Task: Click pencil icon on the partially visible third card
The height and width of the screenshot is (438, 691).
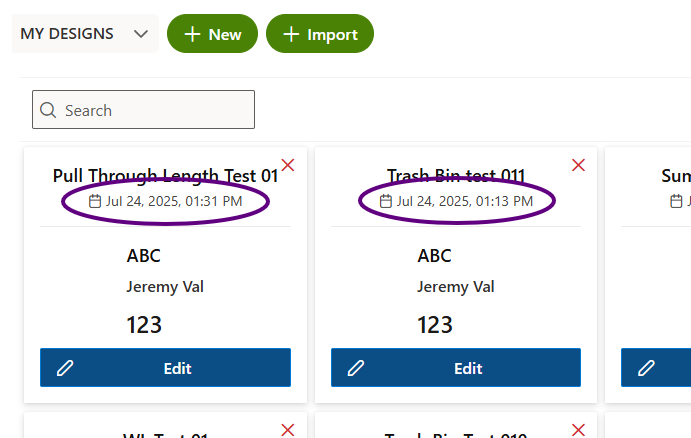Action: 646,368
